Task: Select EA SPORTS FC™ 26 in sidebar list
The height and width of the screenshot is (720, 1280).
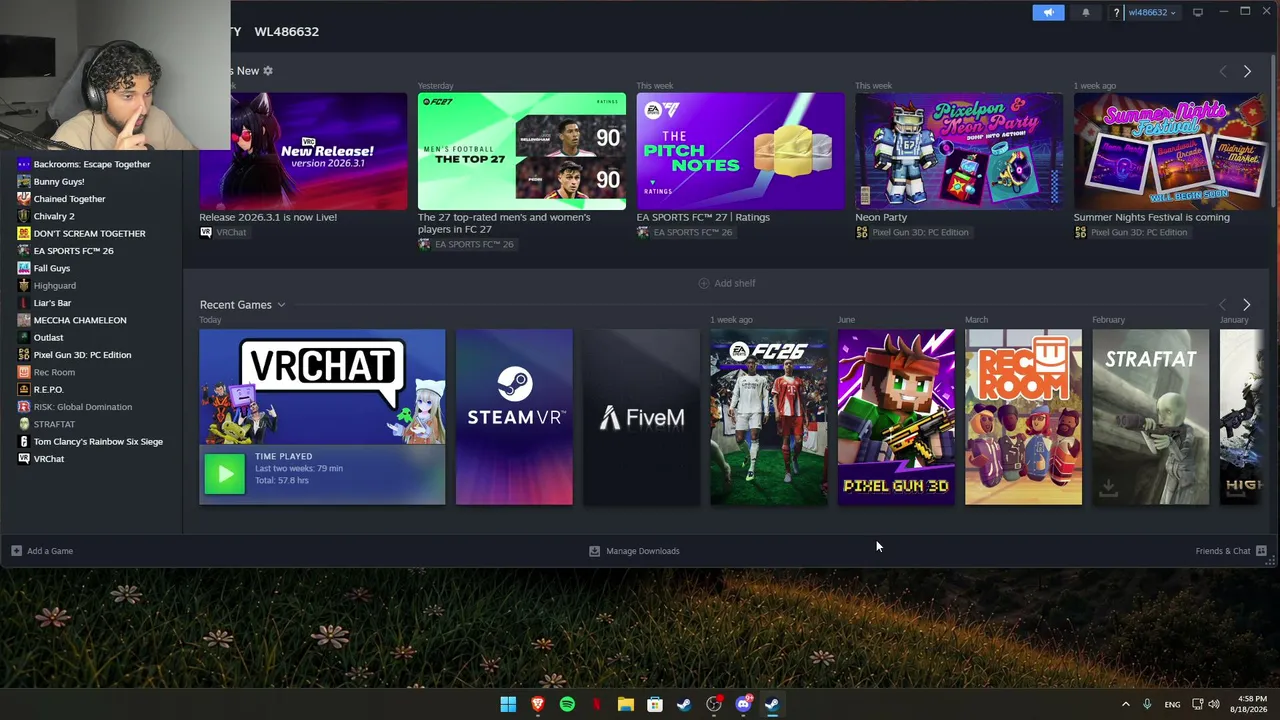Action: click(x=73, y=251)
